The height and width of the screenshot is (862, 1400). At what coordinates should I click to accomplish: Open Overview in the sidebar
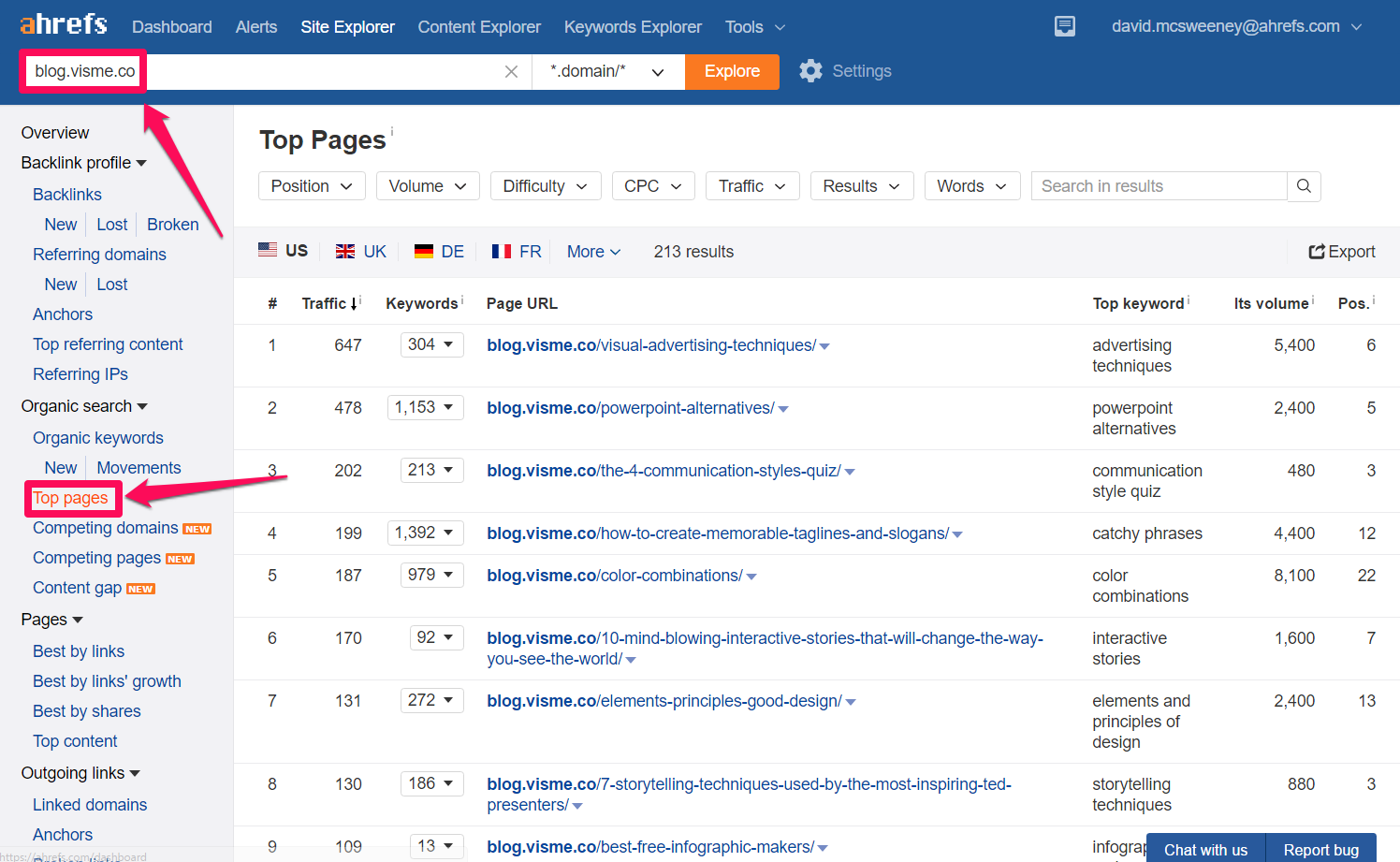55,133
